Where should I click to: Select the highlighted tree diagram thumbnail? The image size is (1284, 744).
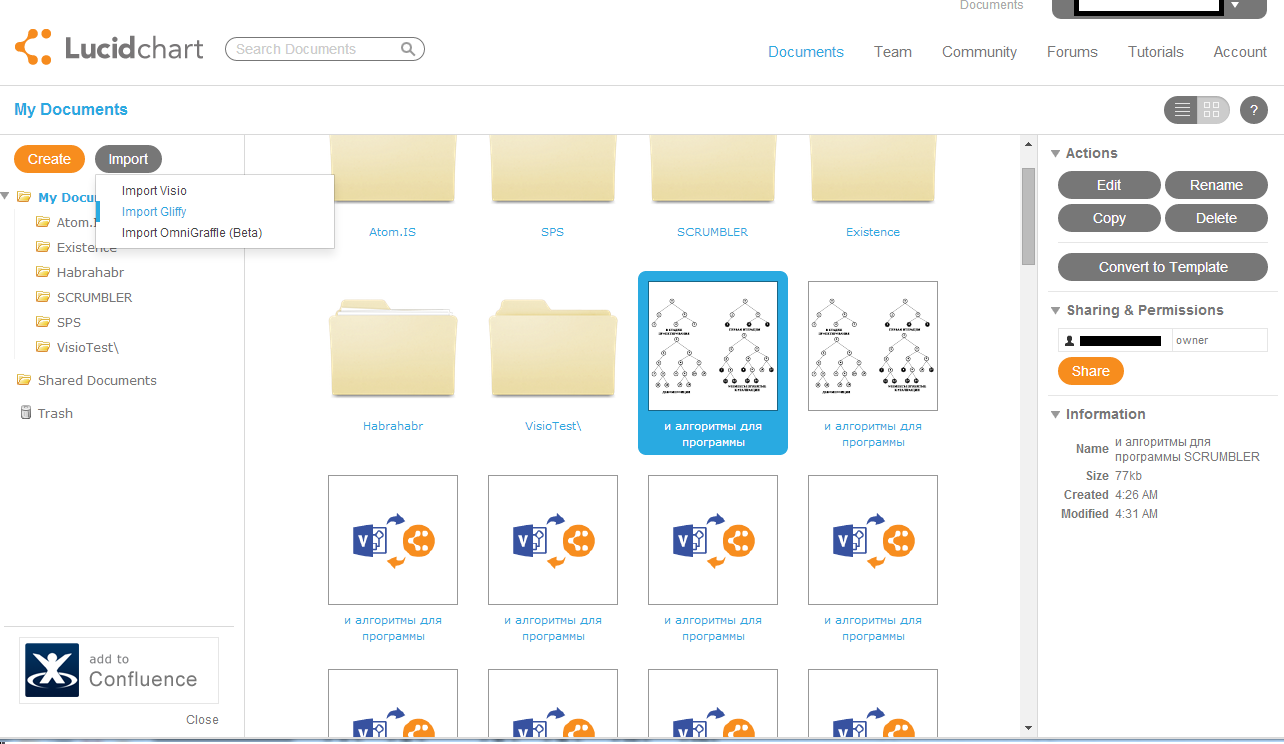click(x=713, y=346)
